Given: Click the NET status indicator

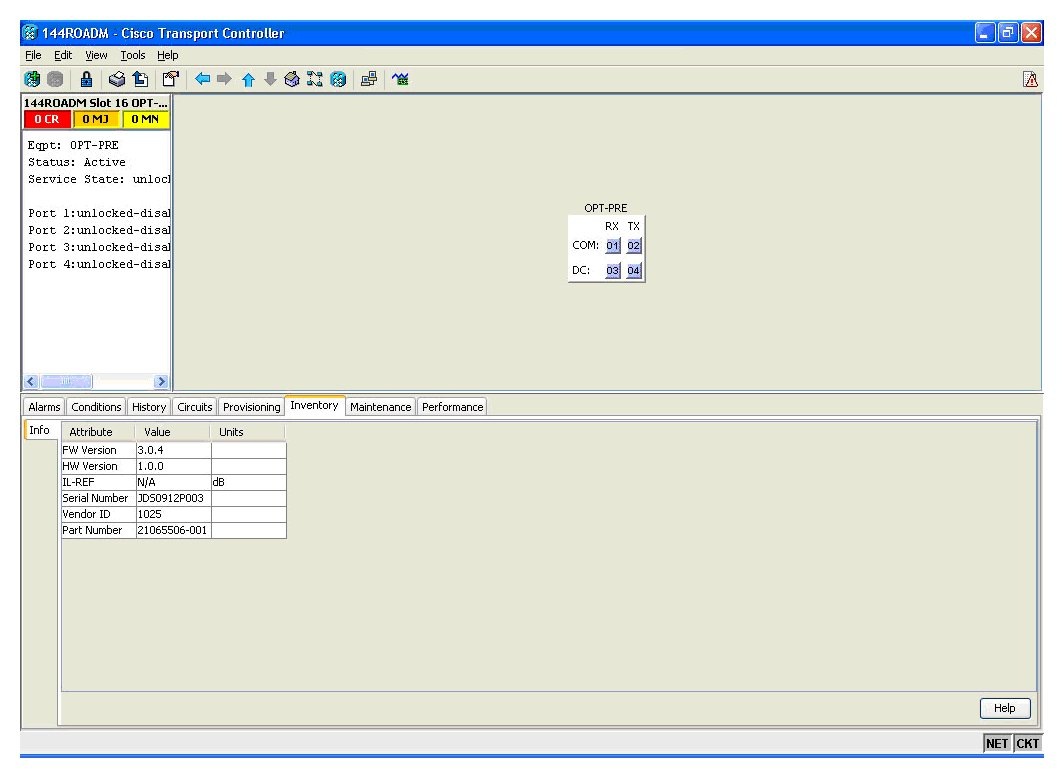Looking at the screenshot, I should (997, 743).
